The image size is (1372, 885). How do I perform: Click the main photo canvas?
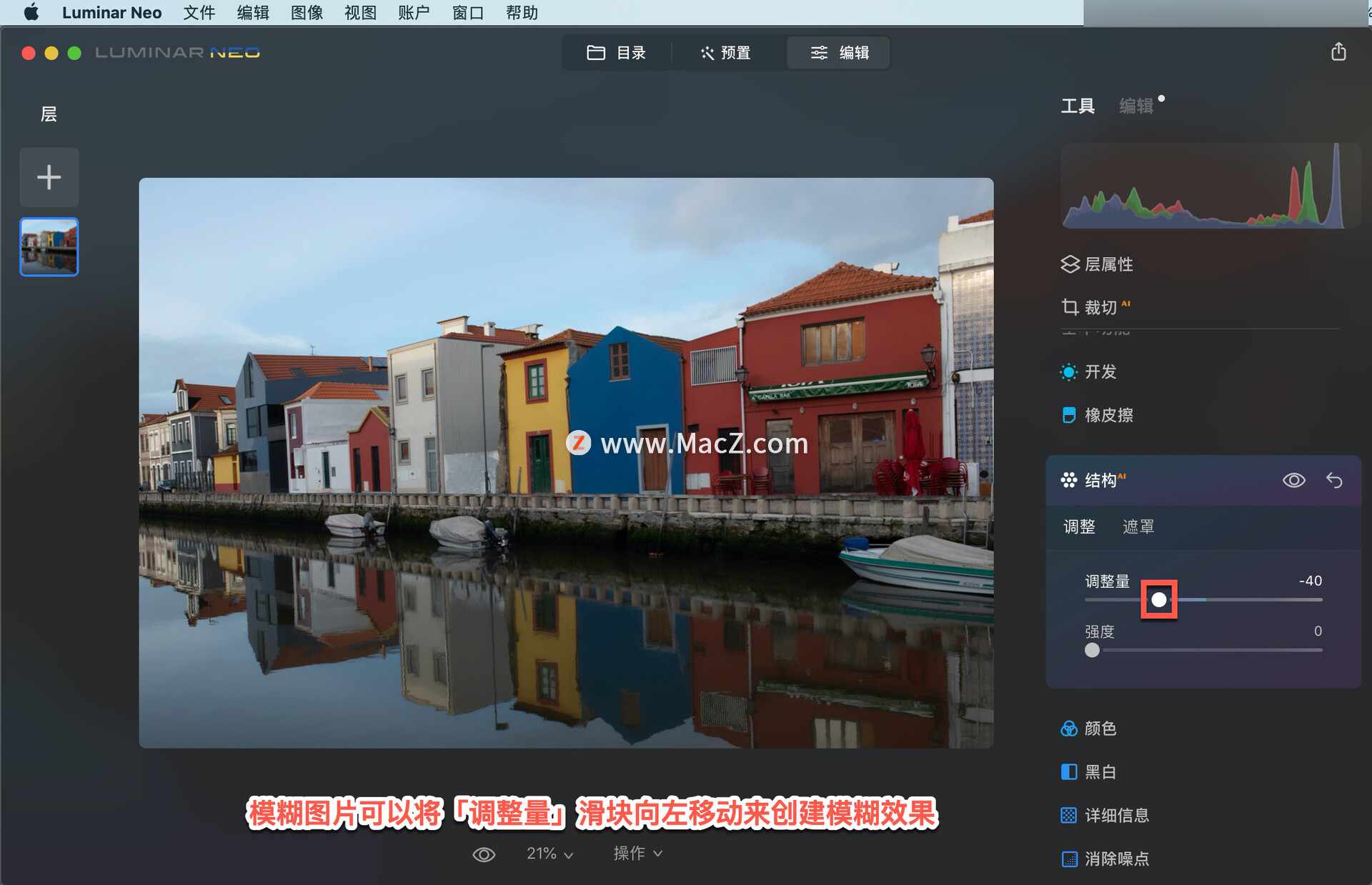[x=566, y=463]
